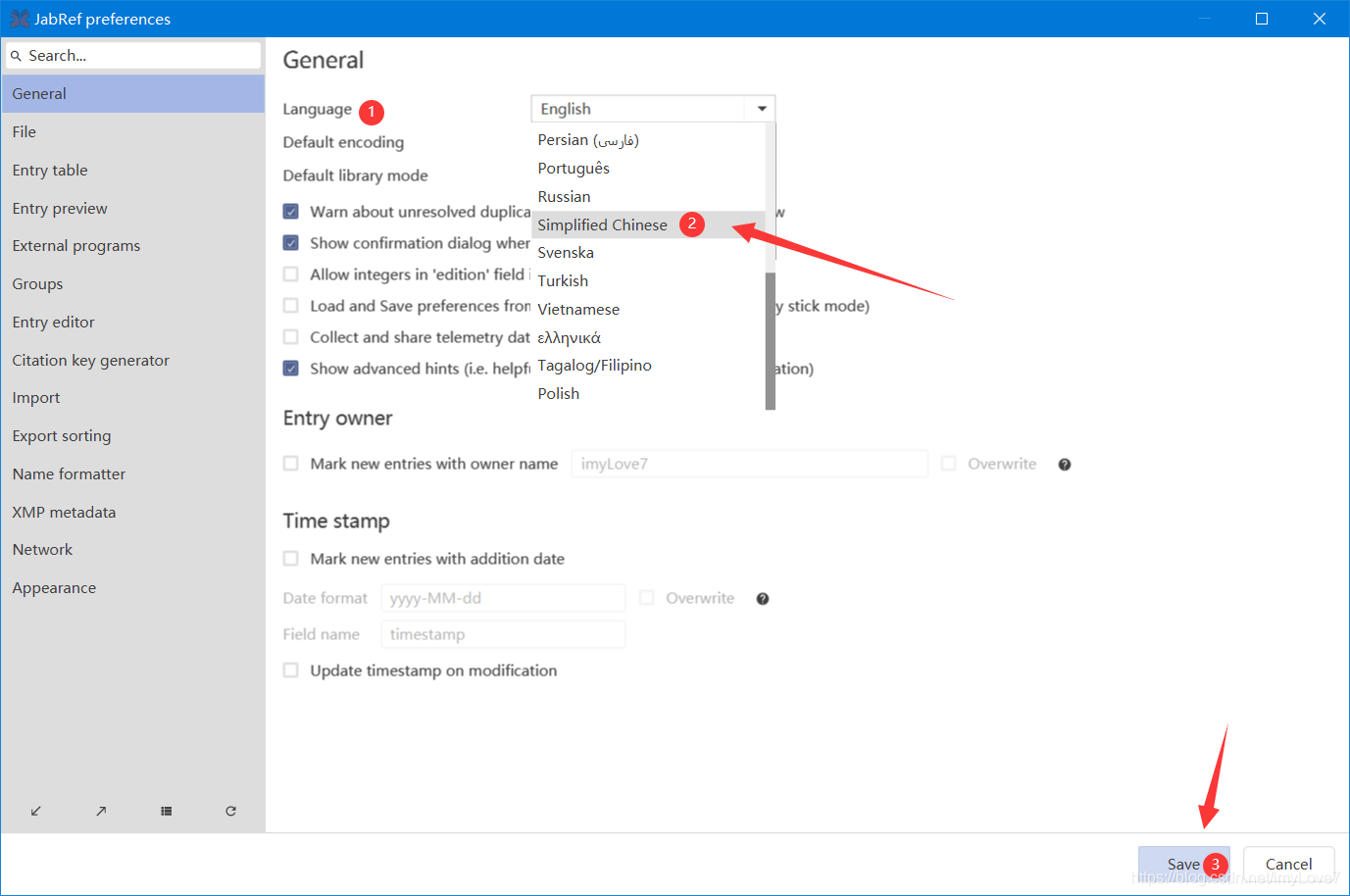
Task: Open the Entry preview section
Action: coord(132,209)
